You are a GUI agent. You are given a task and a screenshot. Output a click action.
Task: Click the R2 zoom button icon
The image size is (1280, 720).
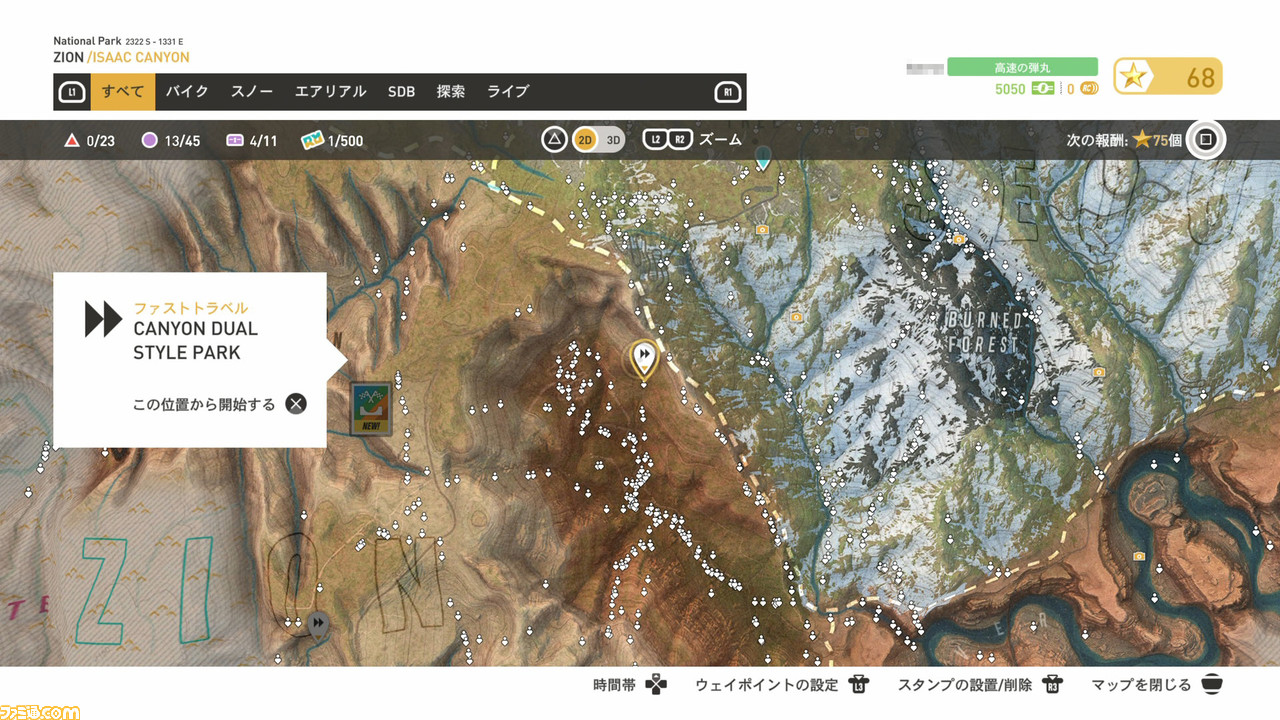tap(680, 140)
